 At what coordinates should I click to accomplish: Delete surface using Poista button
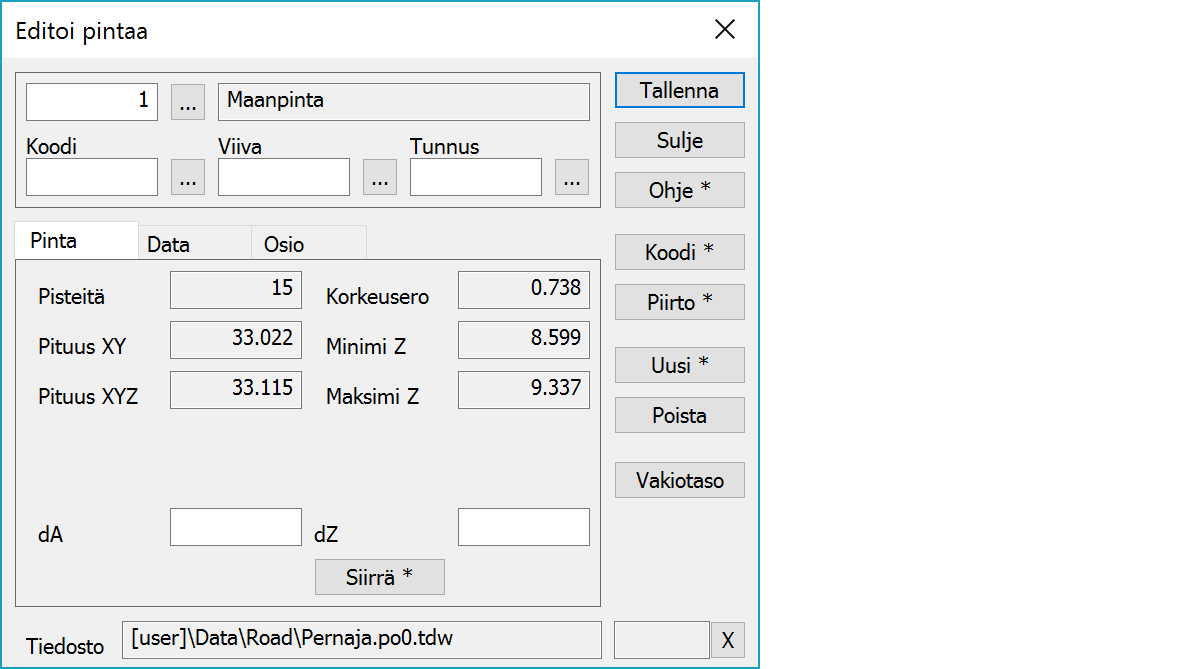tap(679, 415)
